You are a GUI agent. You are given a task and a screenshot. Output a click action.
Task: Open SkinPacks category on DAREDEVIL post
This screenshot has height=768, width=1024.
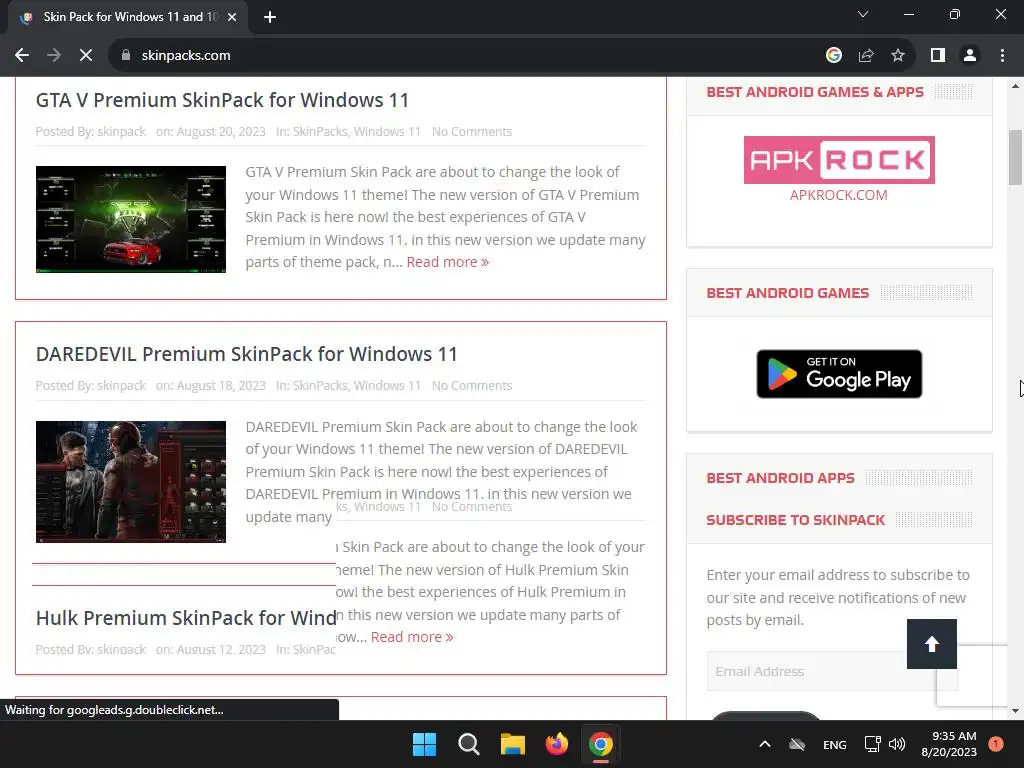click(x=320, y=385)
